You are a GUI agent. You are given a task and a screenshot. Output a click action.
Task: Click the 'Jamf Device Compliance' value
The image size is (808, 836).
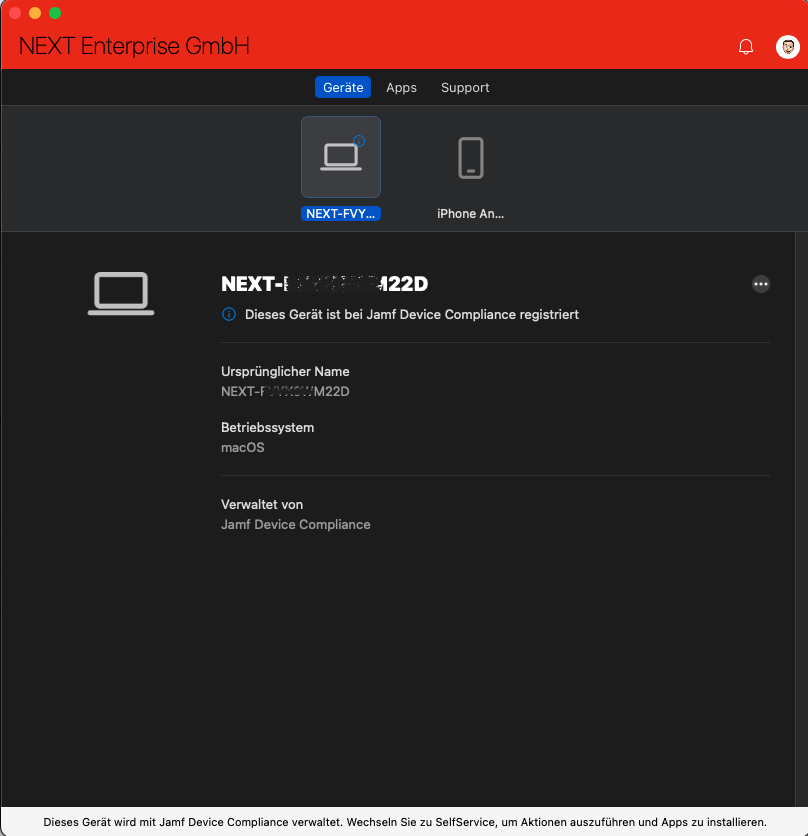click(x=295, y=525)
